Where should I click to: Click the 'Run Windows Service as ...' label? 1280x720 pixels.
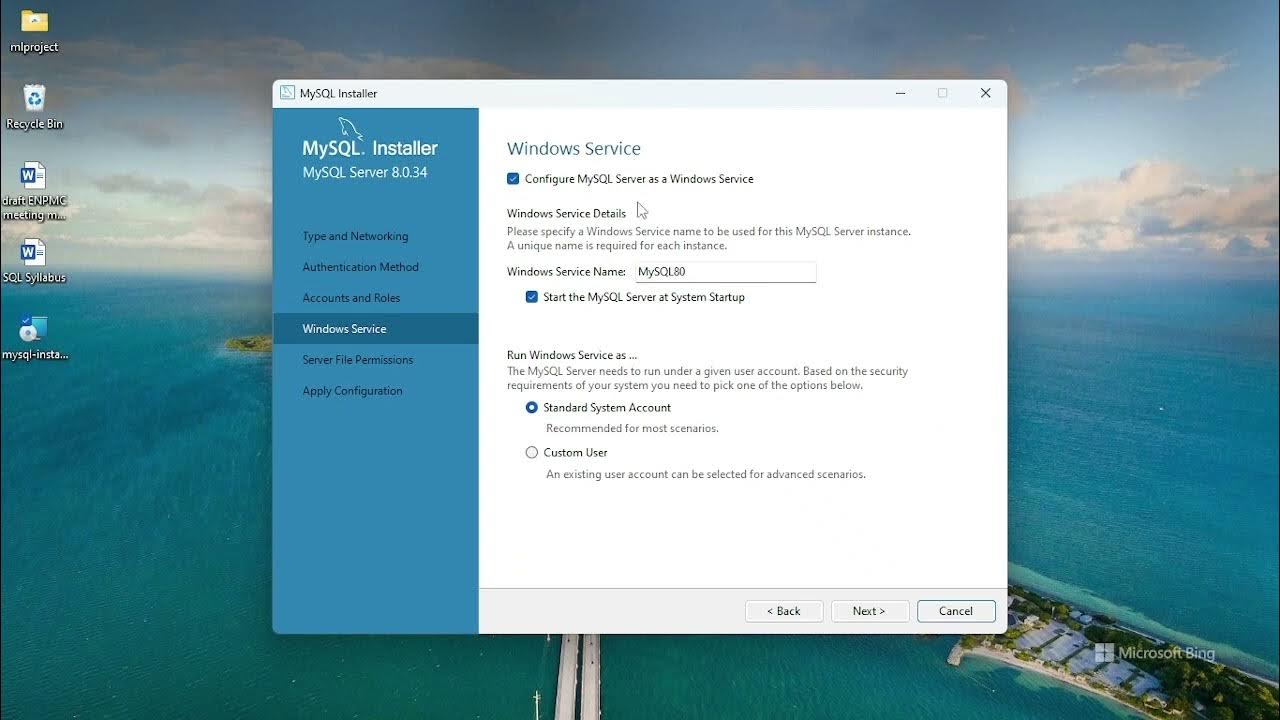[x=572, y=355]
